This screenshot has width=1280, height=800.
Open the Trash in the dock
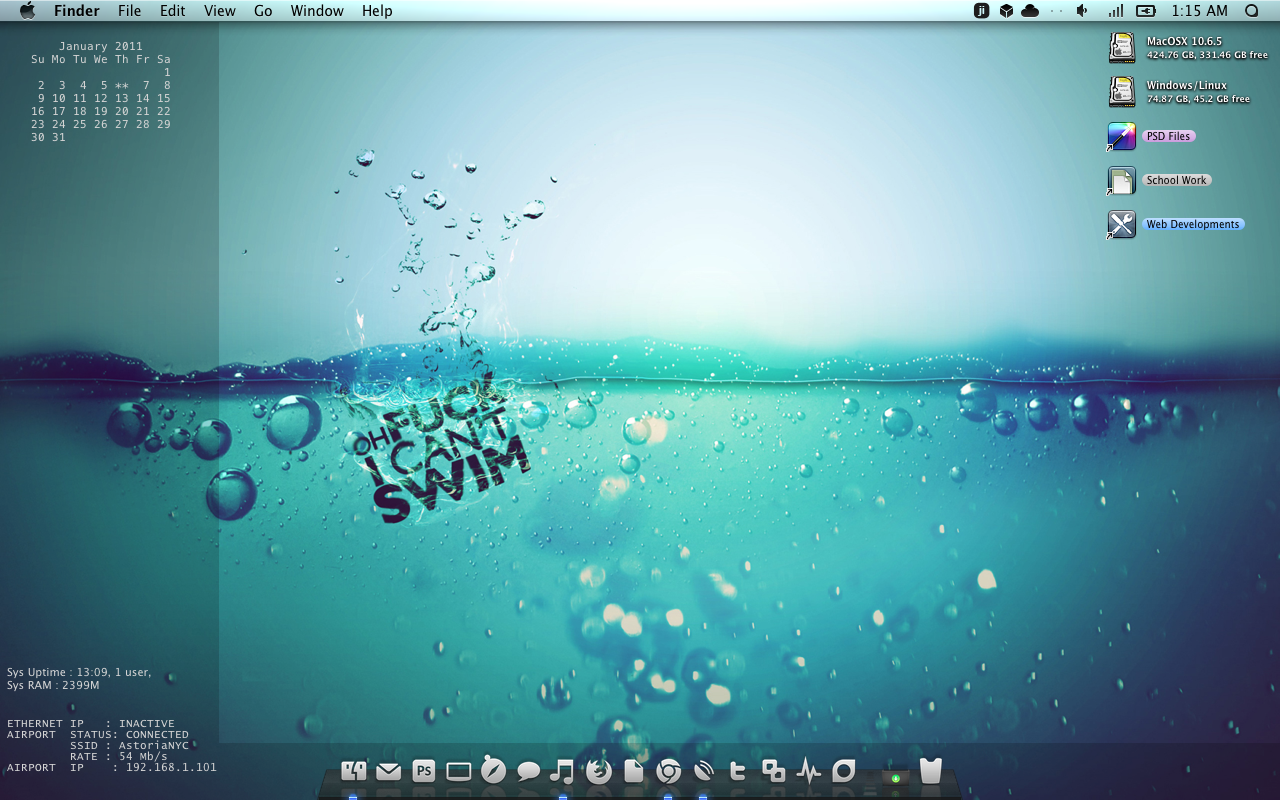(x=930, y=770)
